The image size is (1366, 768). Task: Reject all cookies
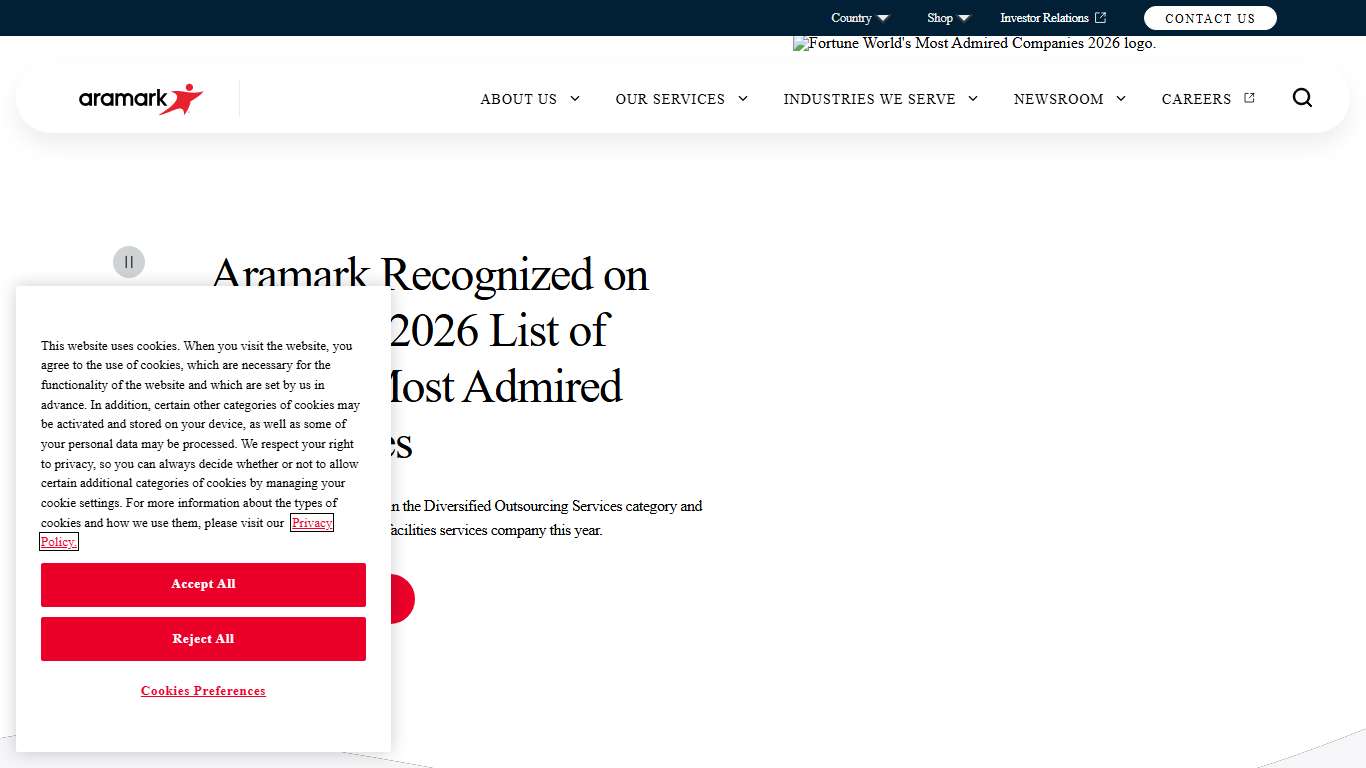203,639
